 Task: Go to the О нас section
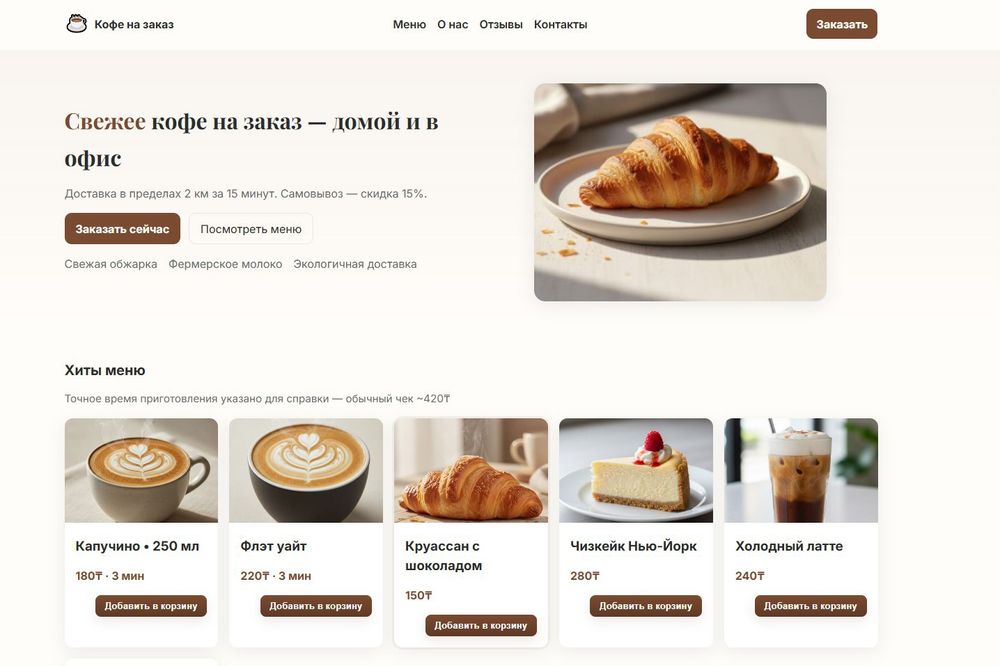click(452, 24)
